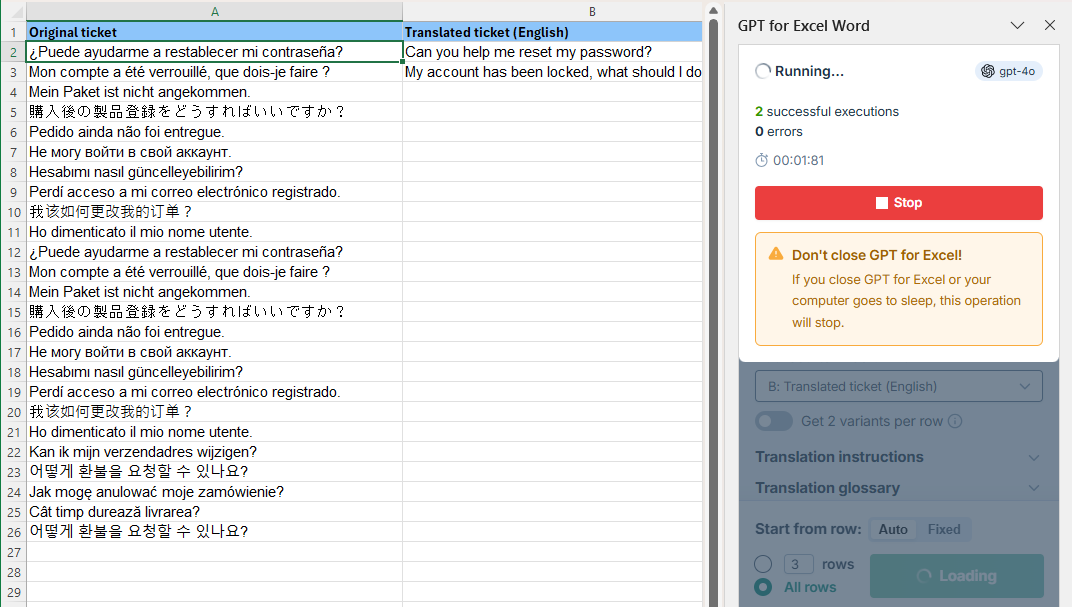Select row 24 cell 'Jak mogę anulować moje zamówienie?'
Screen dimensions: 1072x607
click(x=215, y=492)
